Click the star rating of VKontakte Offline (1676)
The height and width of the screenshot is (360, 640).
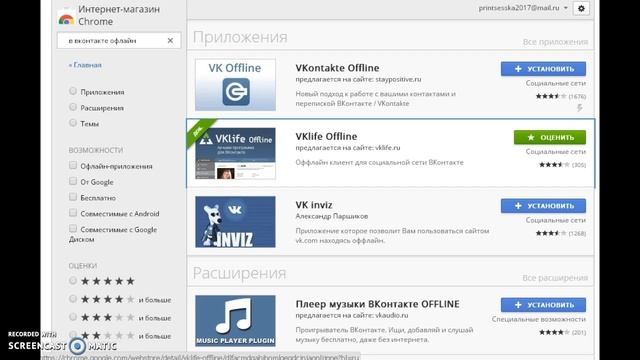point(551,96)
